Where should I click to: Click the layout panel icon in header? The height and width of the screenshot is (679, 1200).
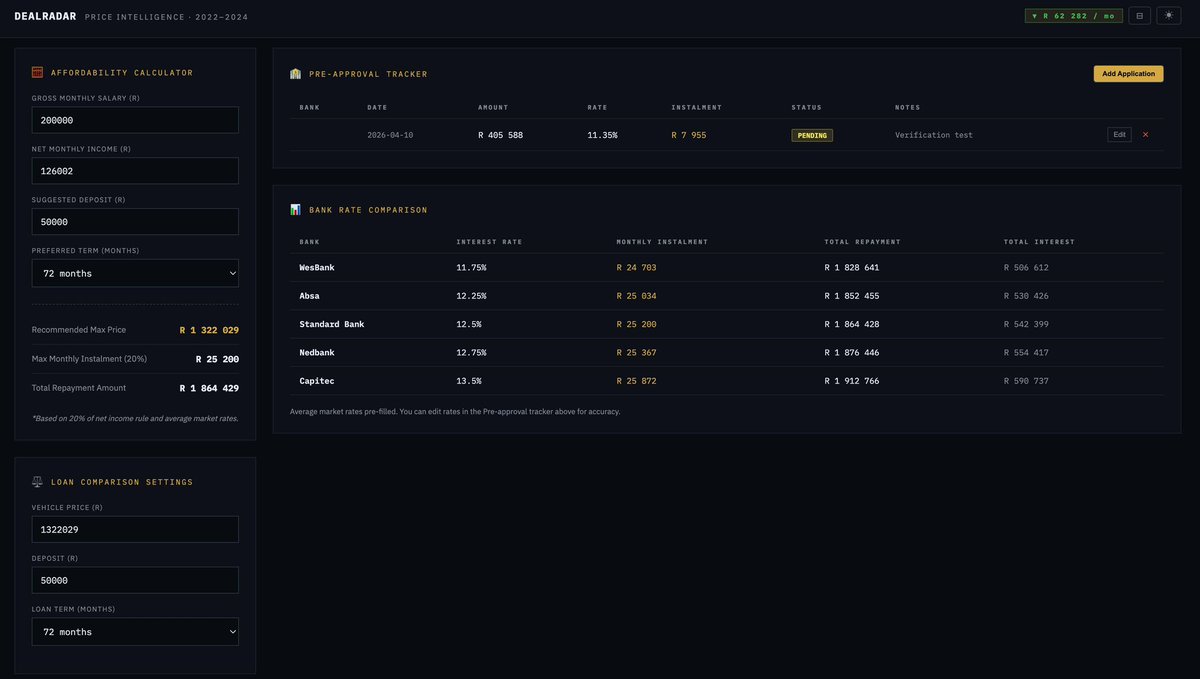coord(1140,16)
